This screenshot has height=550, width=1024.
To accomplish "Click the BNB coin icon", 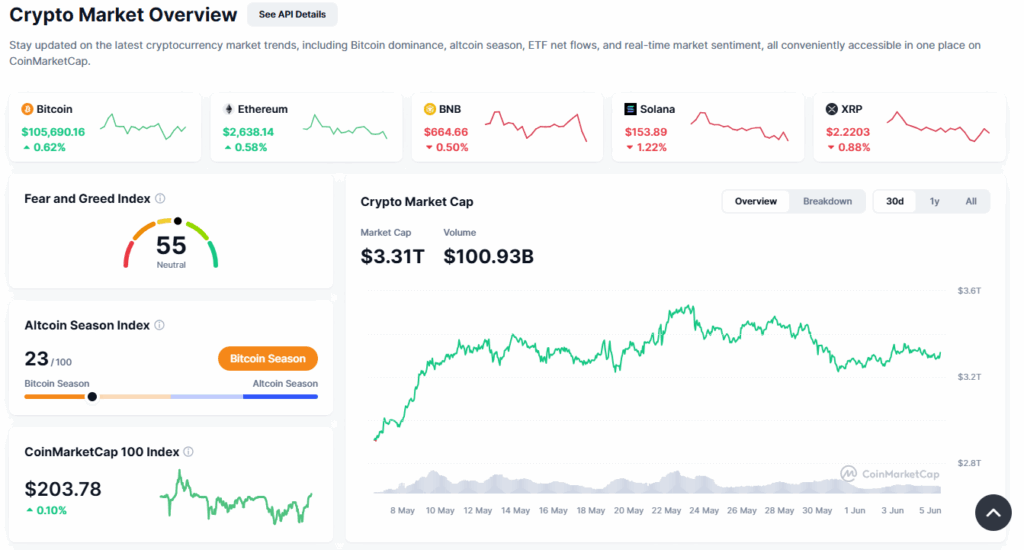I will tap(430, 109).
